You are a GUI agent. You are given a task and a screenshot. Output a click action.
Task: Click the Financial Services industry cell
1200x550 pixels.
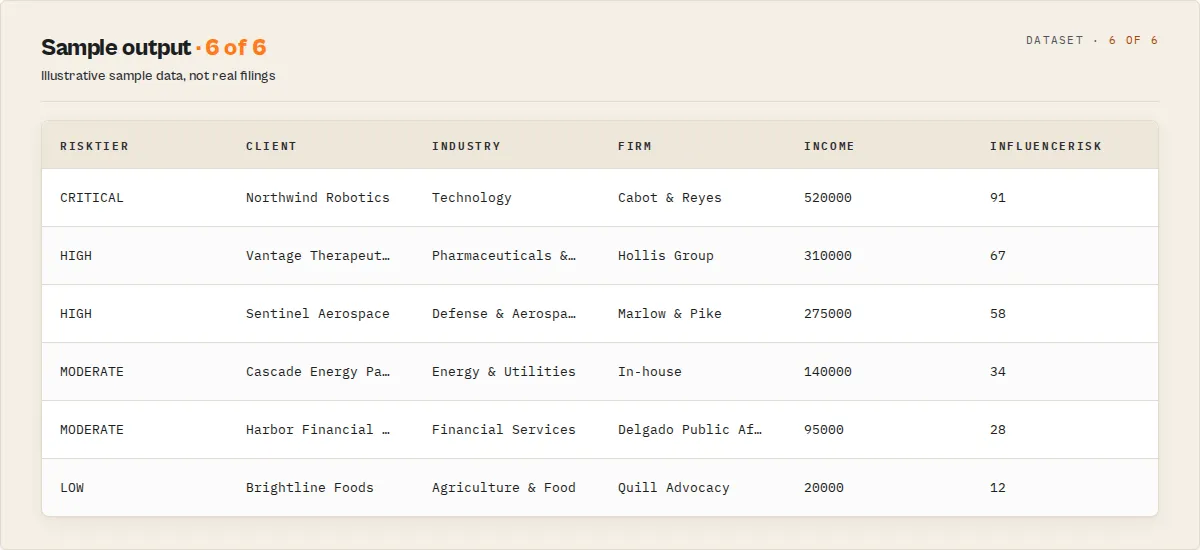[504, 430]
